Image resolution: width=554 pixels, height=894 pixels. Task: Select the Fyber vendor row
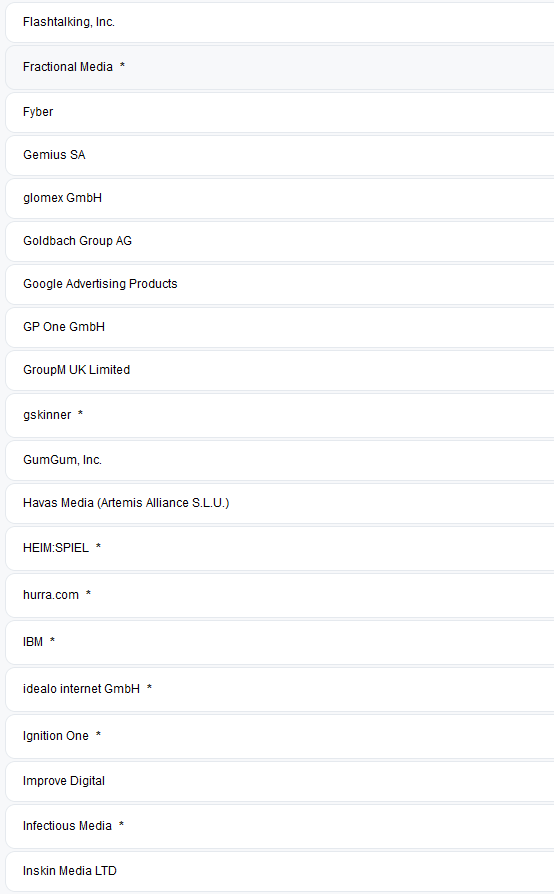280,112
